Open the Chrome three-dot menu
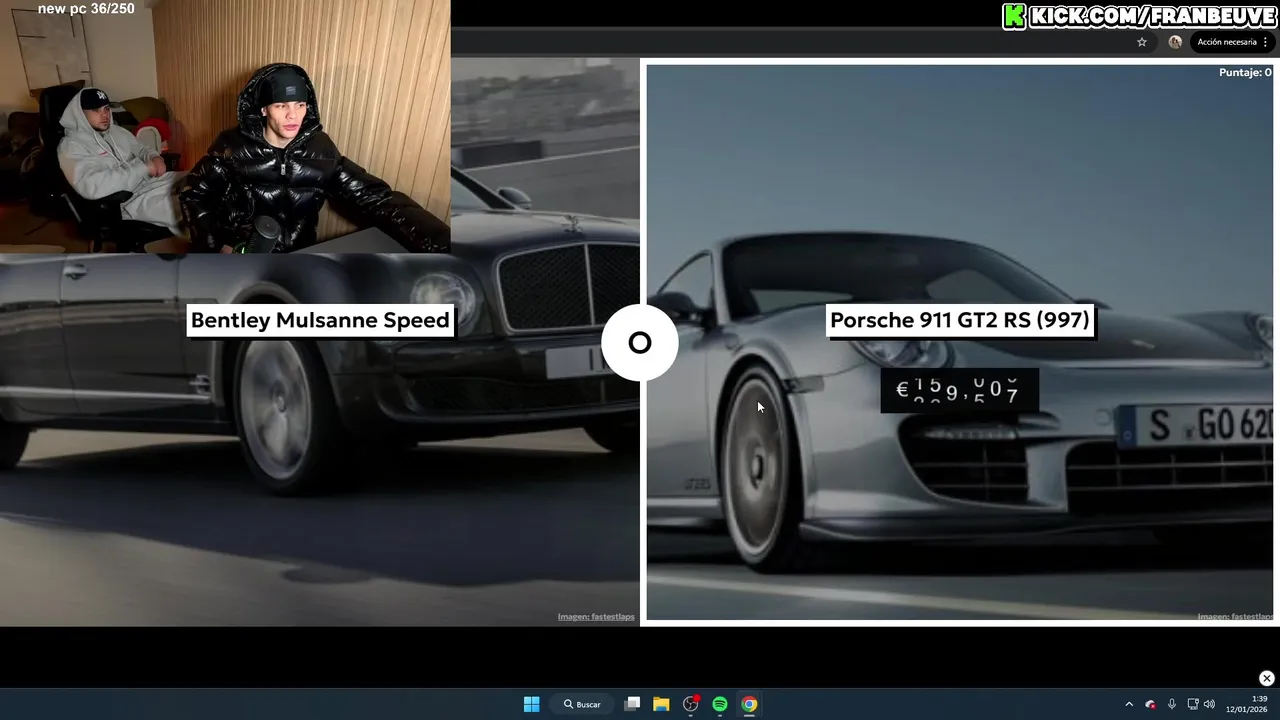This screenshot has height=720, width=1280. click(x=1266, y=42)
